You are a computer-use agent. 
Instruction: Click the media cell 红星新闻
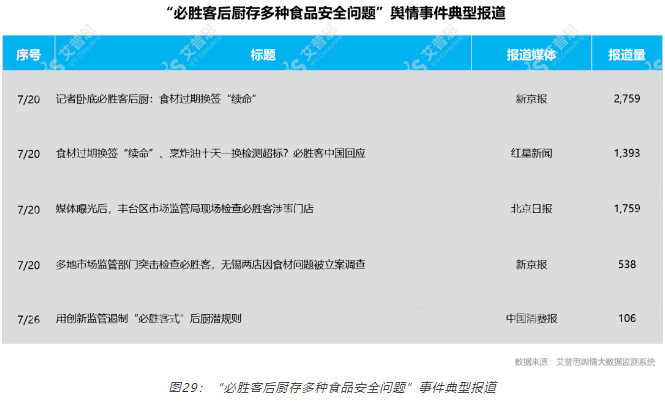531,153
